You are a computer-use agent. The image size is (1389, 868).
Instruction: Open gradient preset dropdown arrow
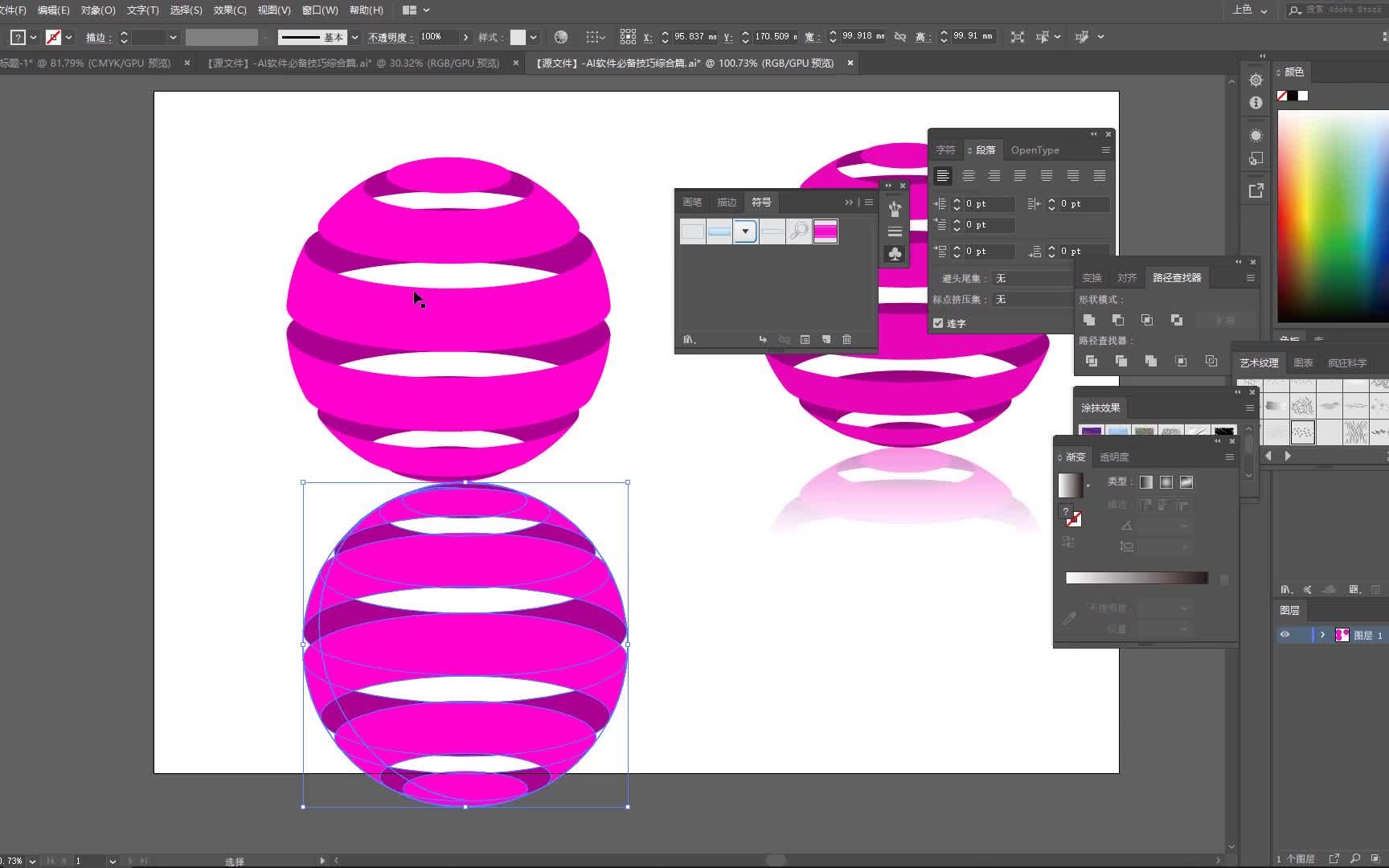[1088, 486]
